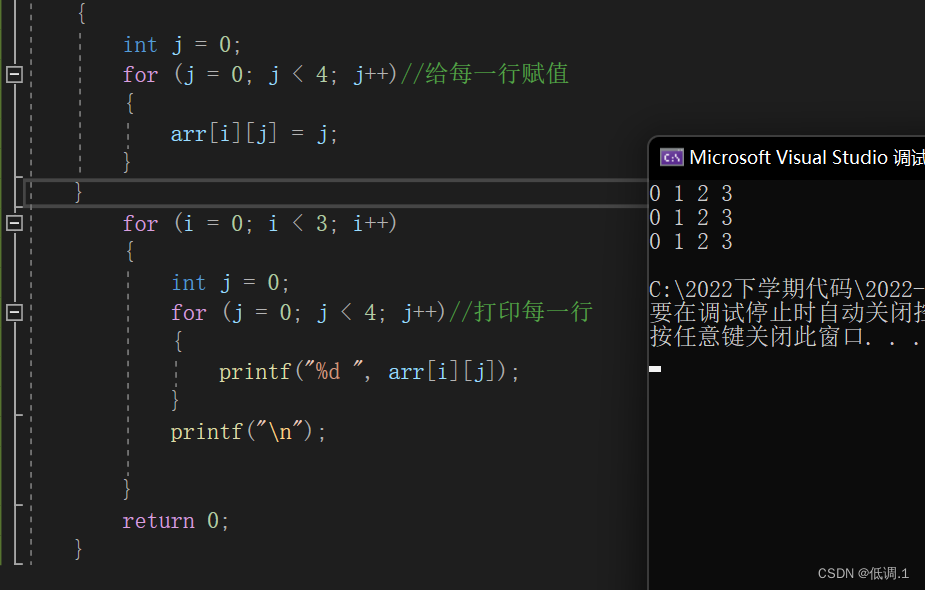Collapse the loop commented 打印每一行

[14, 312]
